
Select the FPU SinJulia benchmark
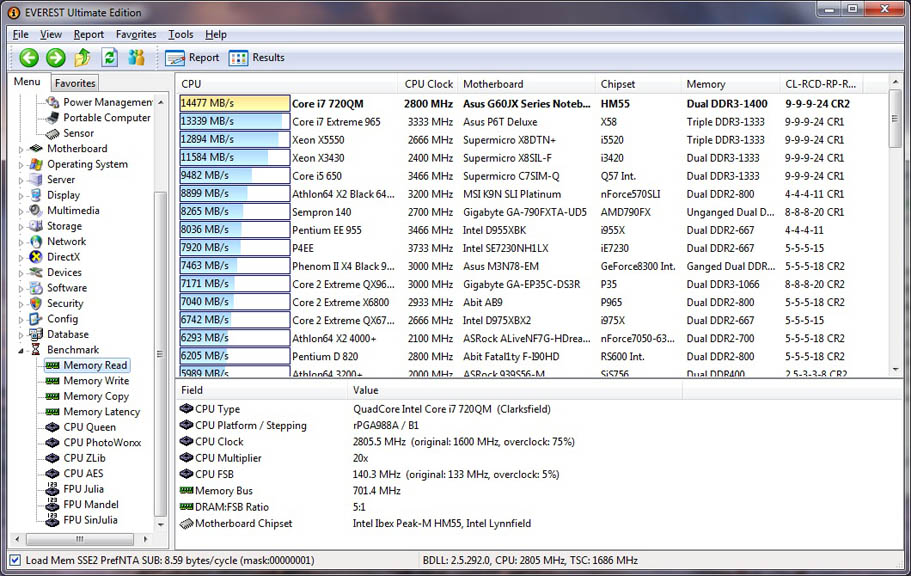[x=90, y=520]
